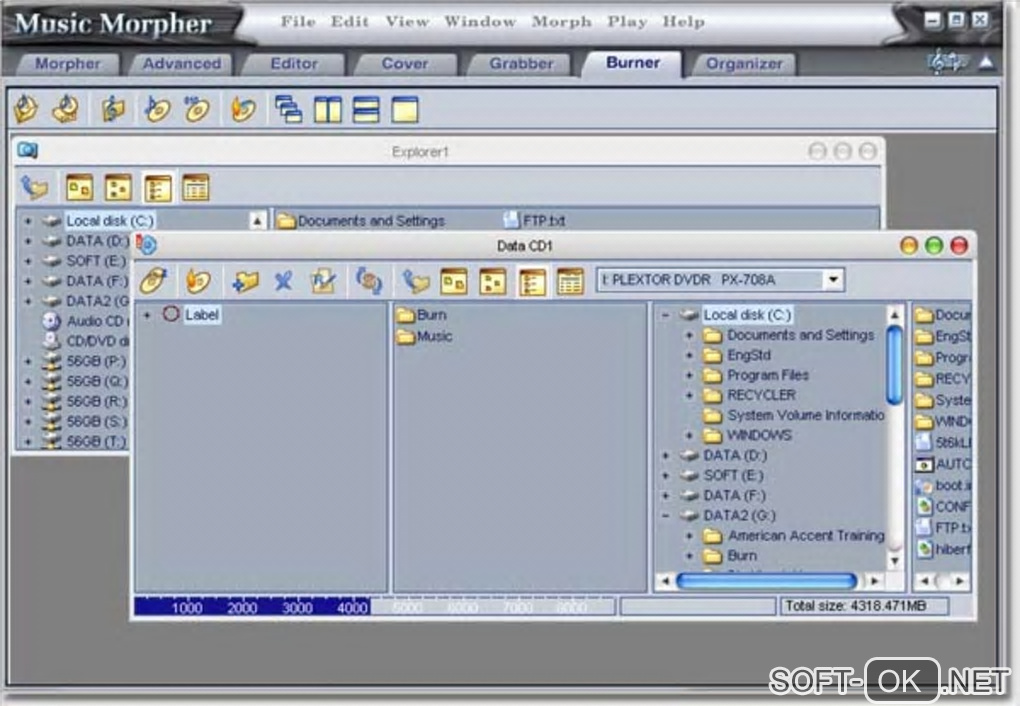Select the Burn folder in compilation pane
The height and width of the screenshot is (706, 1020).
point(422,315)
